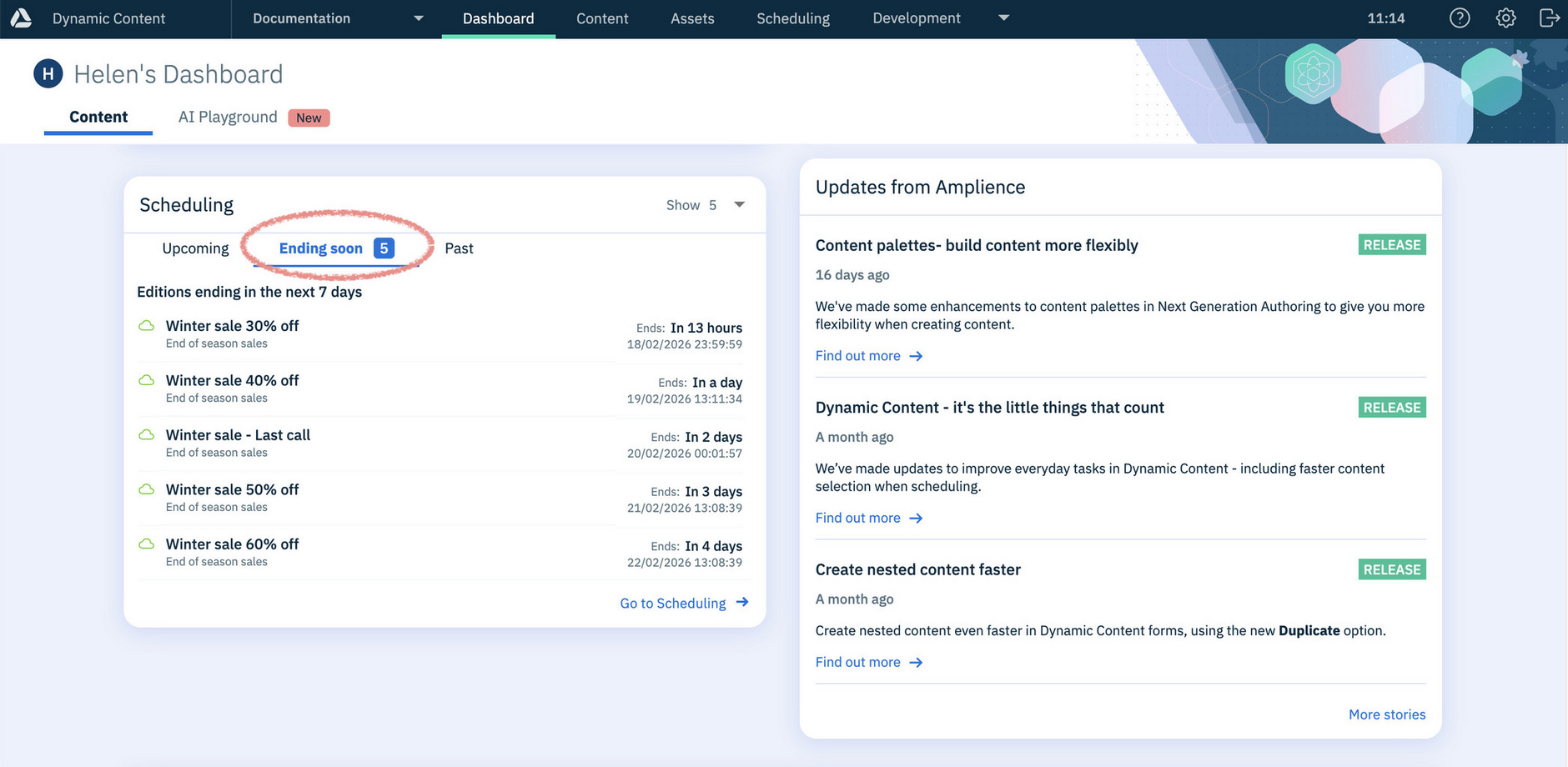Click the arrow beside the first Find out more
Image resolution: width=1568 pixels, height=767 pixels.
[915, 356]
